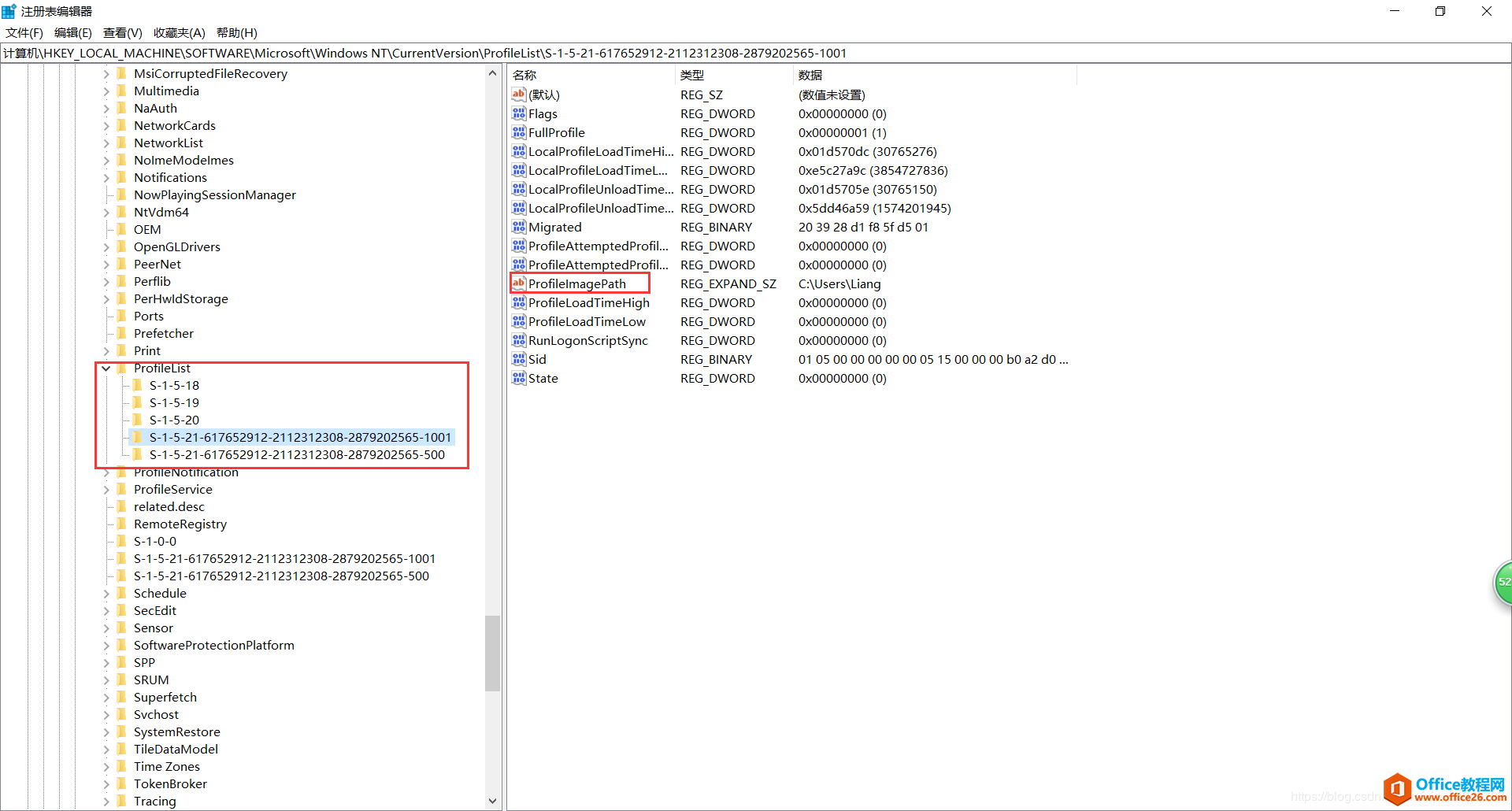
Task: Expand the Svchost tree node
Action: point(106,714)
